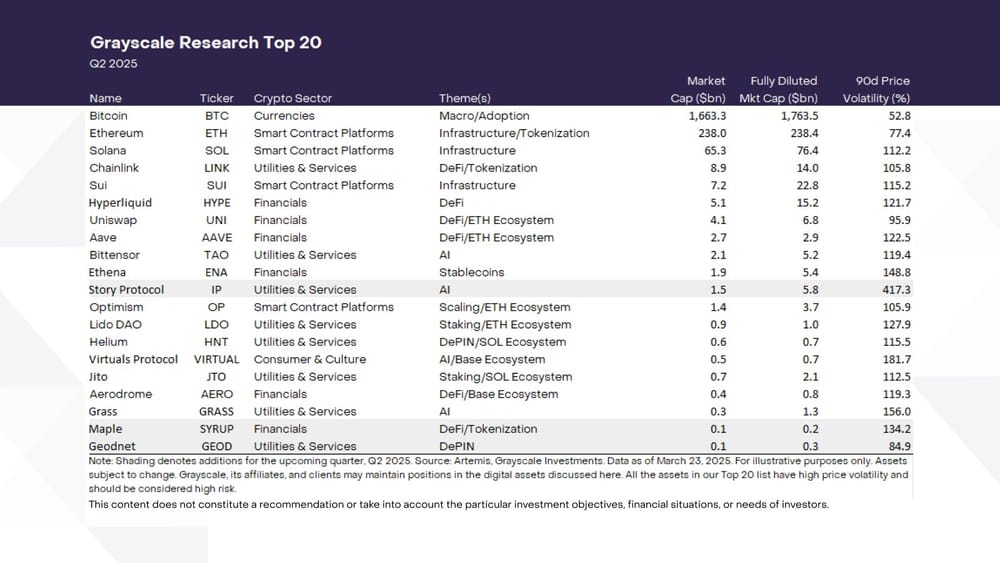The image size is (1000, 563).
Task: Click the VIRTUAL ticker cell
Action: [217, 360]
